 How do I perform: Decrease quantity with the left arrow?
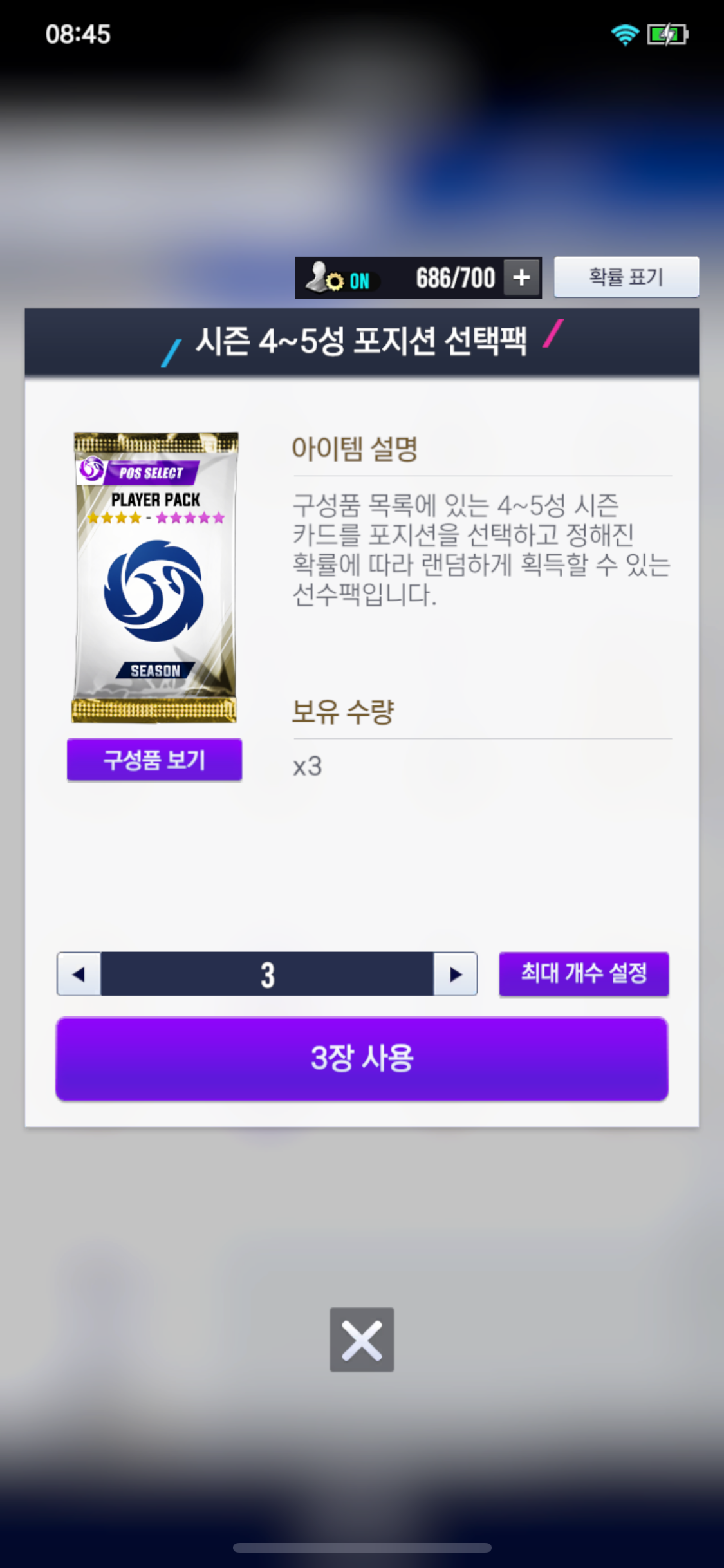point(79,974)
